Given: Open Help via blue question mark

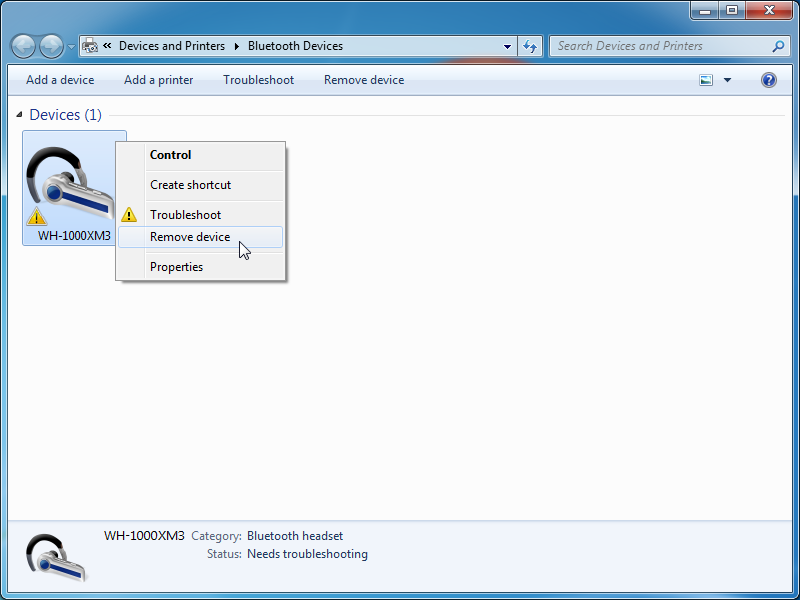Looking at the screenshot, I should pos(769,80).
